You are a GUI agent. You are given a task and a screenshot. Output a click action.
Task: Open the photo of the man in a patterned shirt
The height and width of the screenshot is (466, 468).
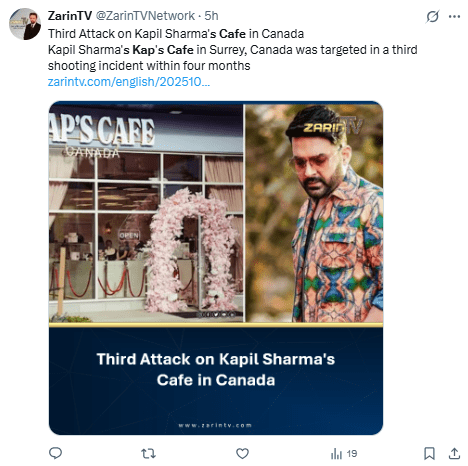(x=314, y=213)
